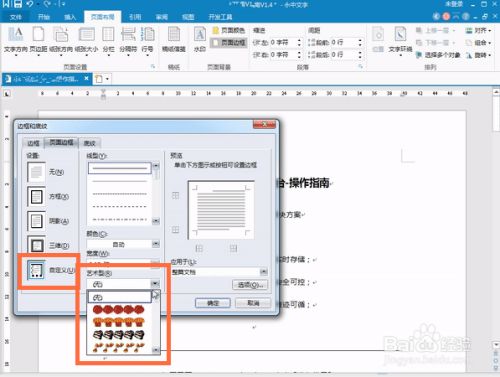Open the 行号 line numbers menu

pyautogui.click(x=147, y=40)
